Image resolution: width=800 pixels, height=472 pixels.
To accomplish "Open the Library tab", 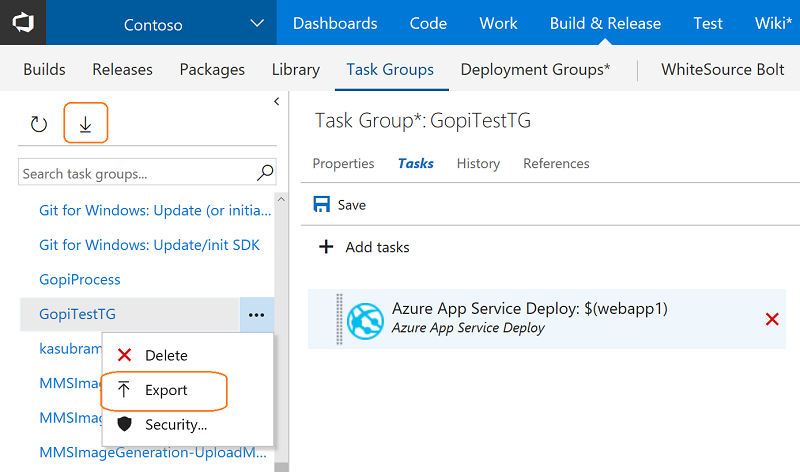I will pyautogui.click(x=295, y=69).
